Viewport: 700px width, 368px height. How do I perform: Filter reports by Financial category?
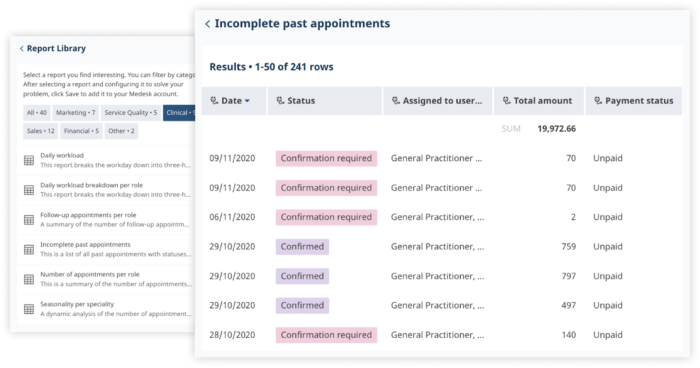click(x=81, y=131)
